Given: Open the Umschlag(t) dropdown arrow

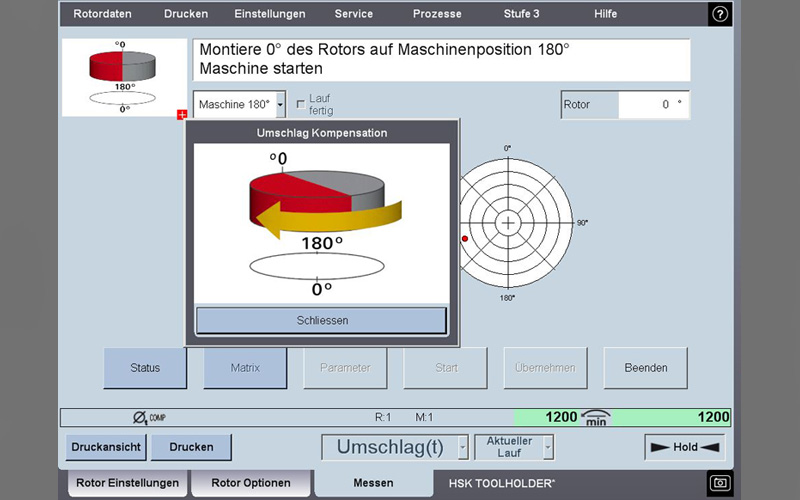Looking at the screenshot, I should point(462,447).
